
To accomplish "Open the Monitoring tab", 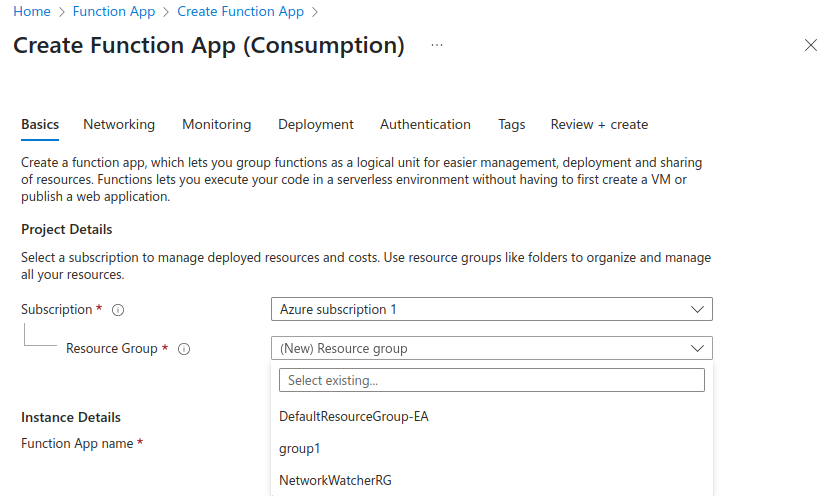I will pos(216,125).
